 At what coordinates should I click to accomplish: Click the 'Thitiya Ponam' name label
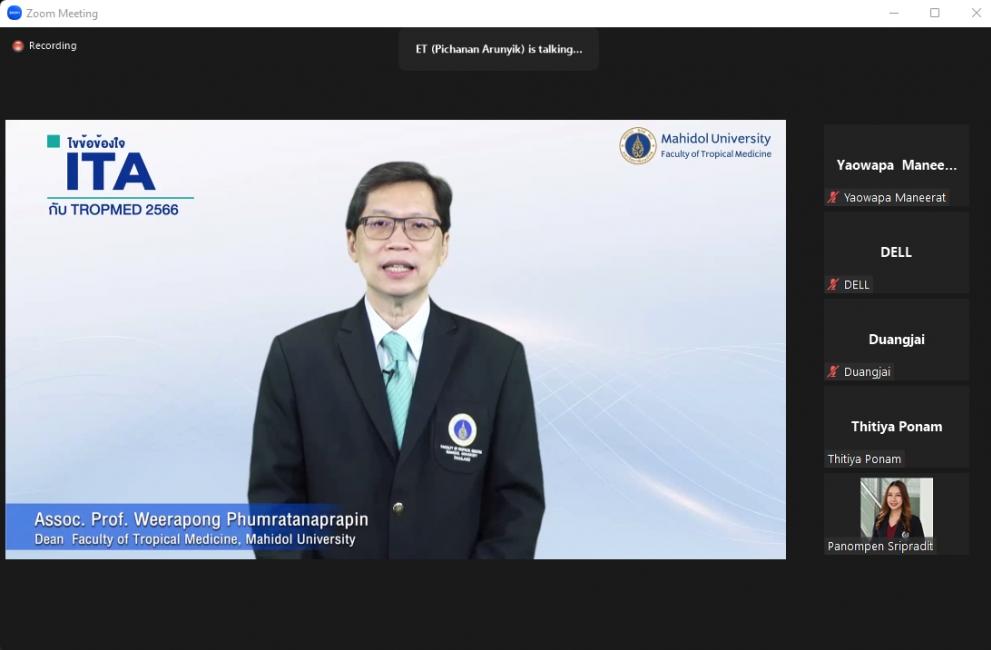tap(864, 459)
